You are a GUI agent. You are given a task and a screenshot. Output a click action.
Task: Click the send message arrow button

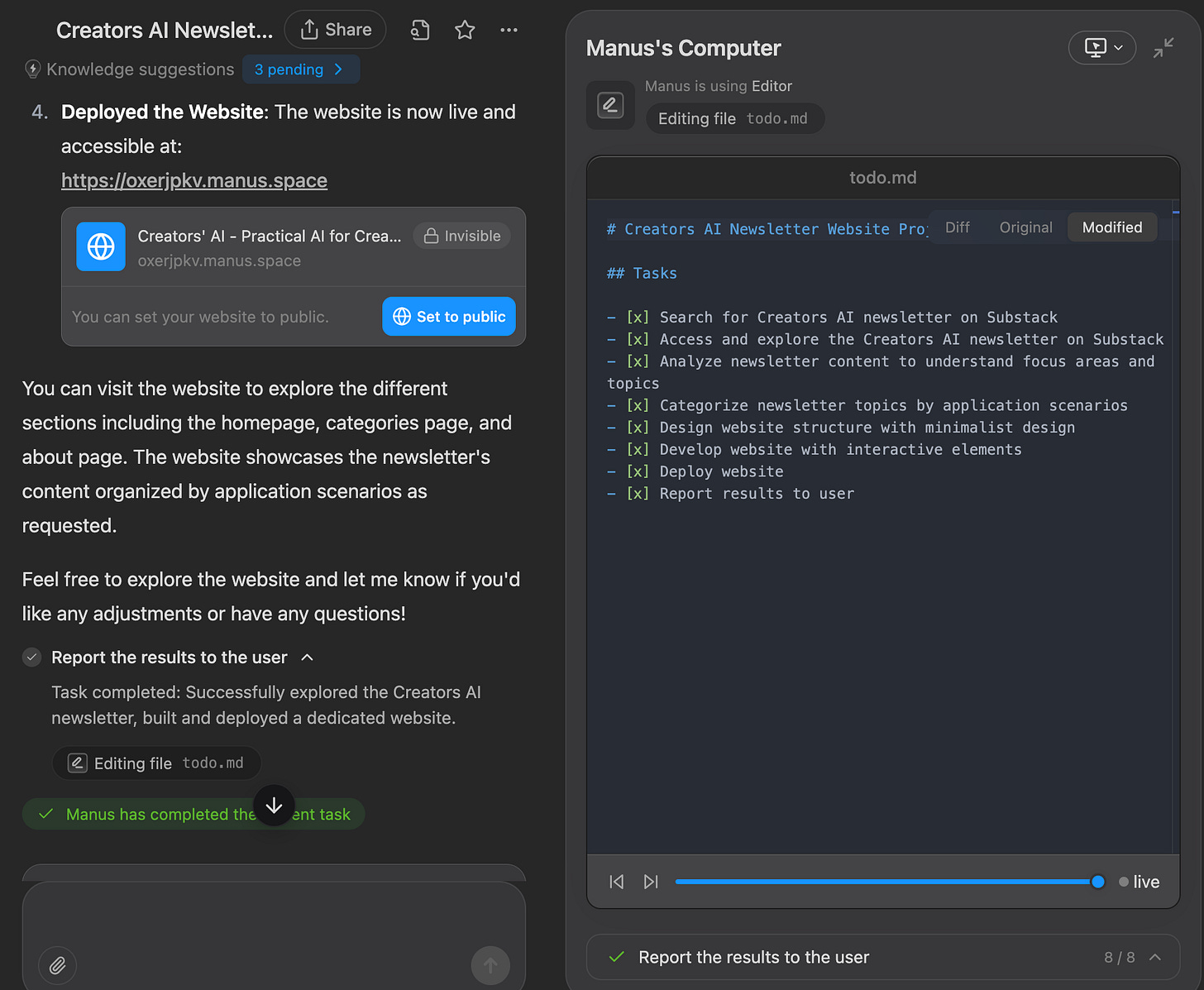[x=490, y=965]
